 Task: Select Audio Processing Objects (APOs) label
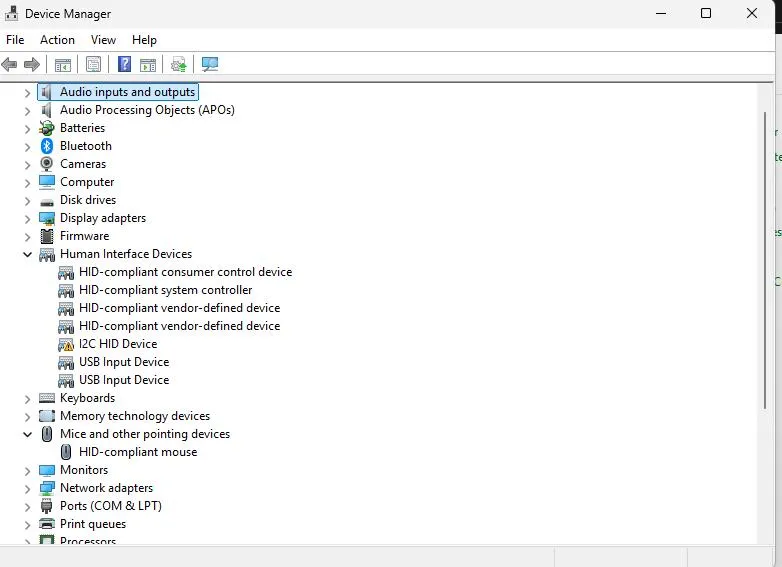coord(148,110)
